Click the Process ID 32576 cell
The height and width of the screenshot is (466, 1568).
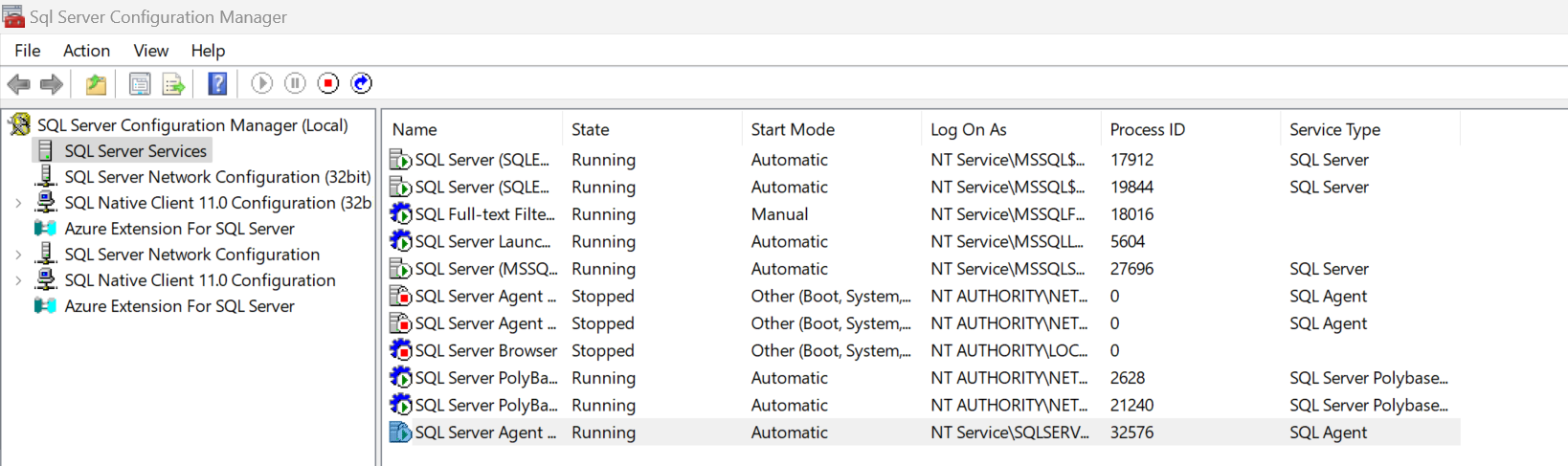click(1131, 433)
